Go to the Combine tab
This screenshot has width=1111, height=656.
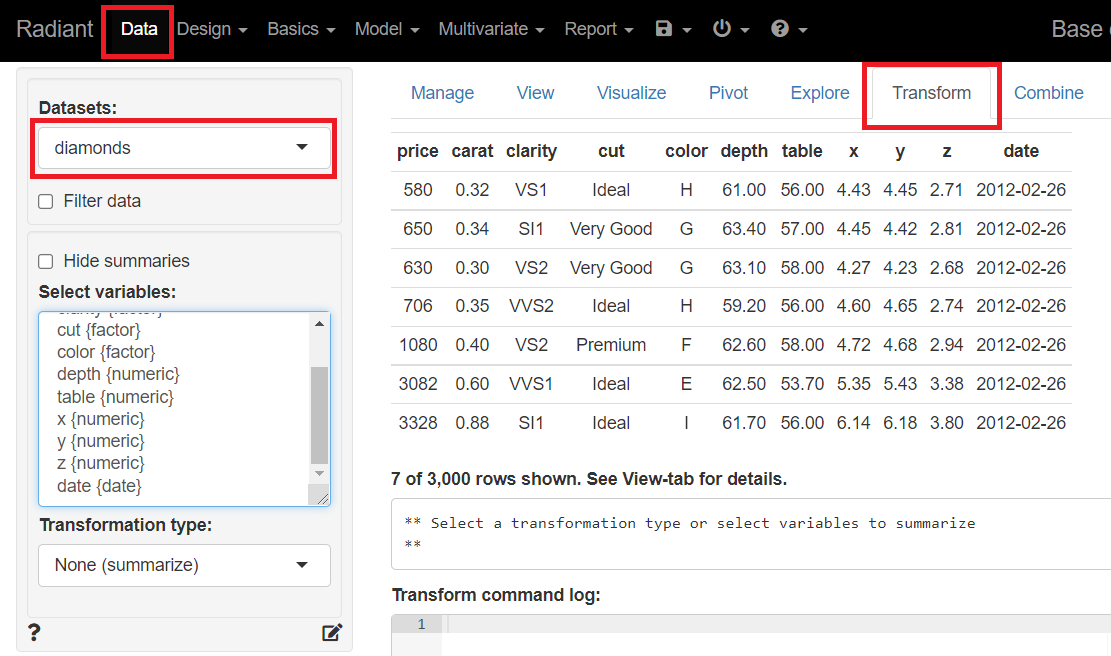pyautogui.click(x=1048, y=93)
